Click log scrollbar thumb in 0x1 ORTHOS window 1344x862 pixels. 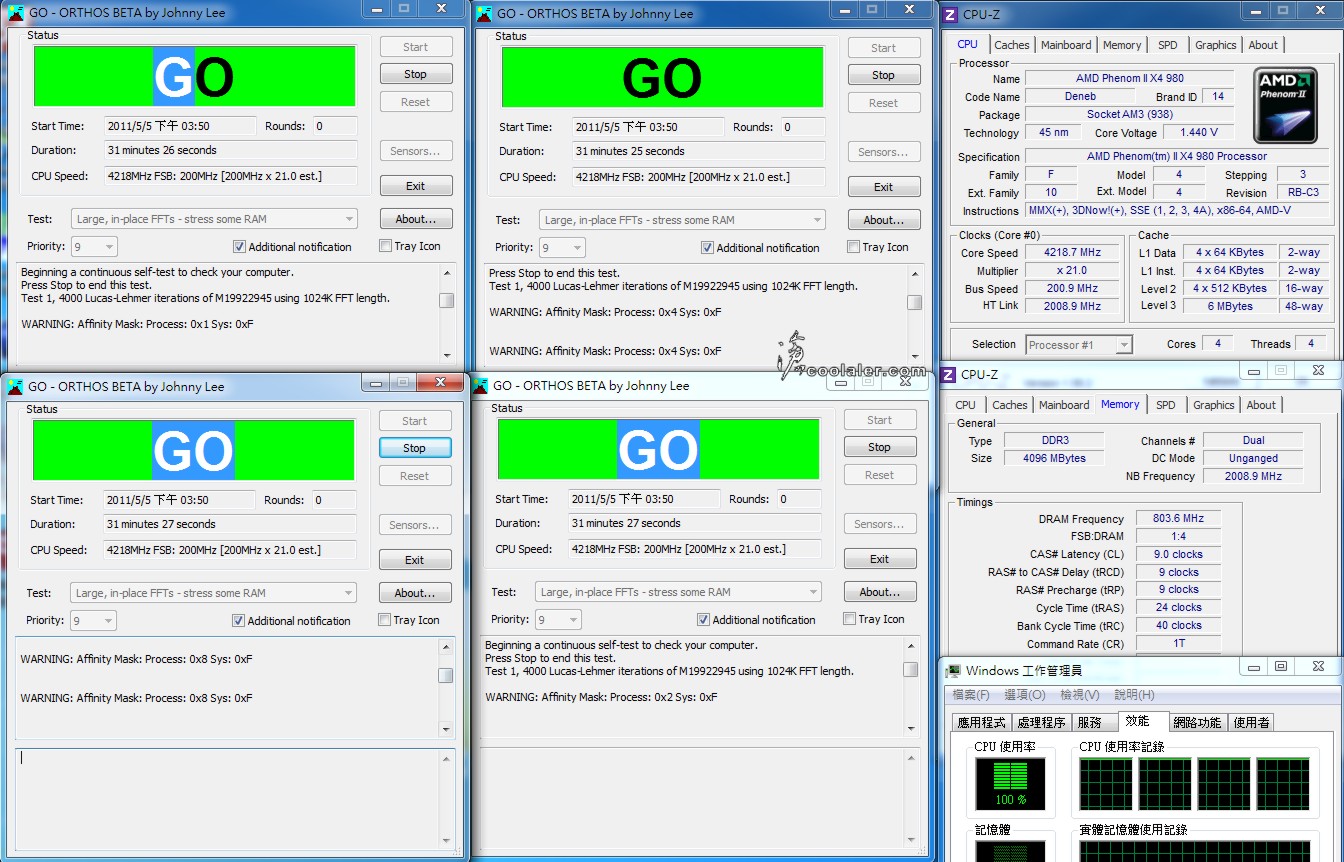pyautogui.click(x=447, y=301)
